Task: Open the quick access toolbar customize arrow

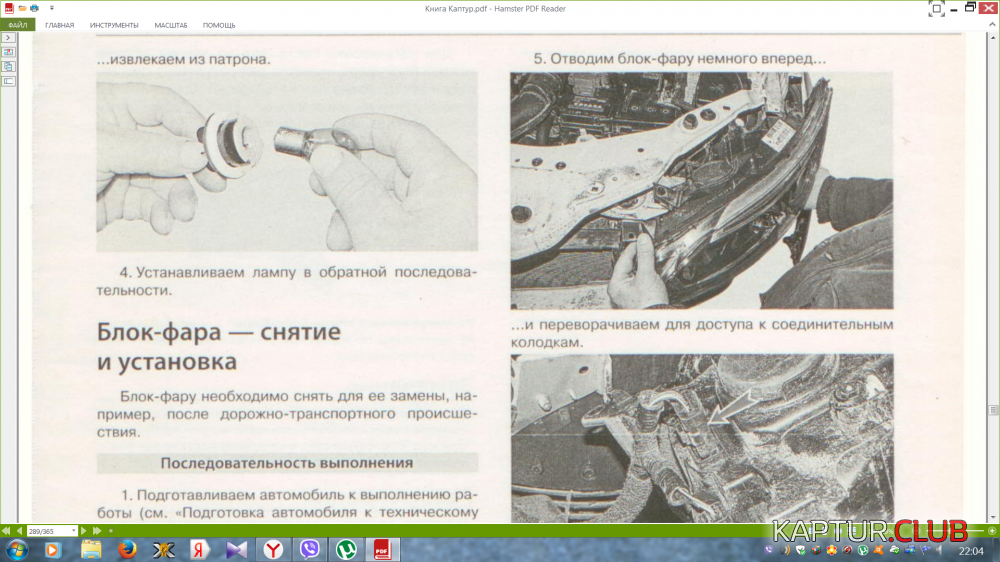Action: point(52,8)
